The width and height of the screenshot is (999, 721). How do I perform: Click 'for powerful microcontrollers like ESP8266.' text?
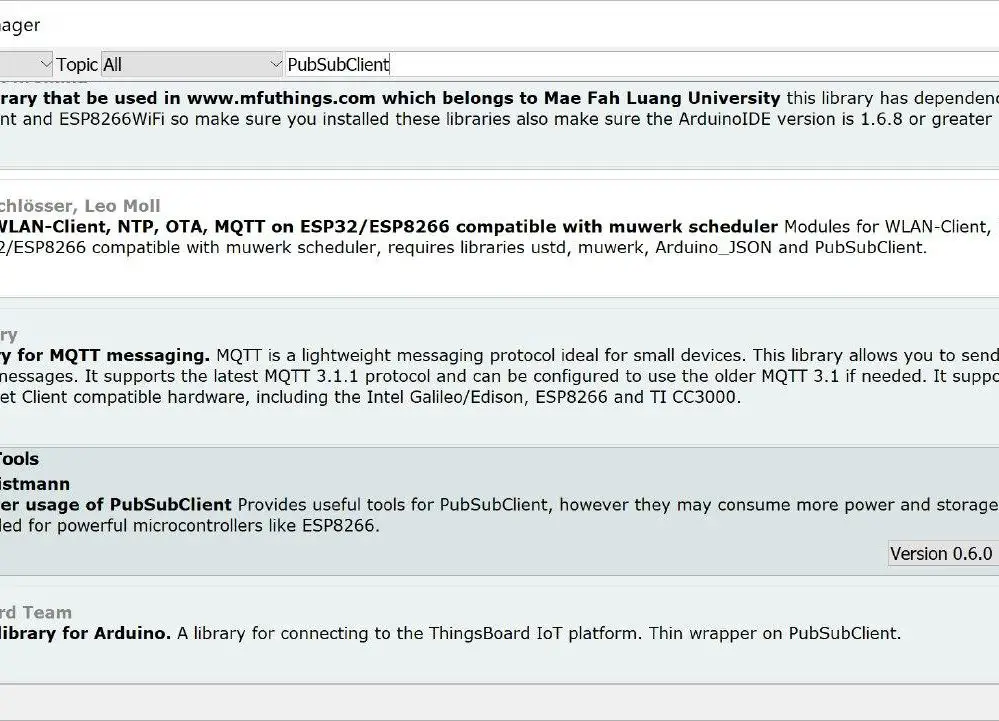point(204,525)
